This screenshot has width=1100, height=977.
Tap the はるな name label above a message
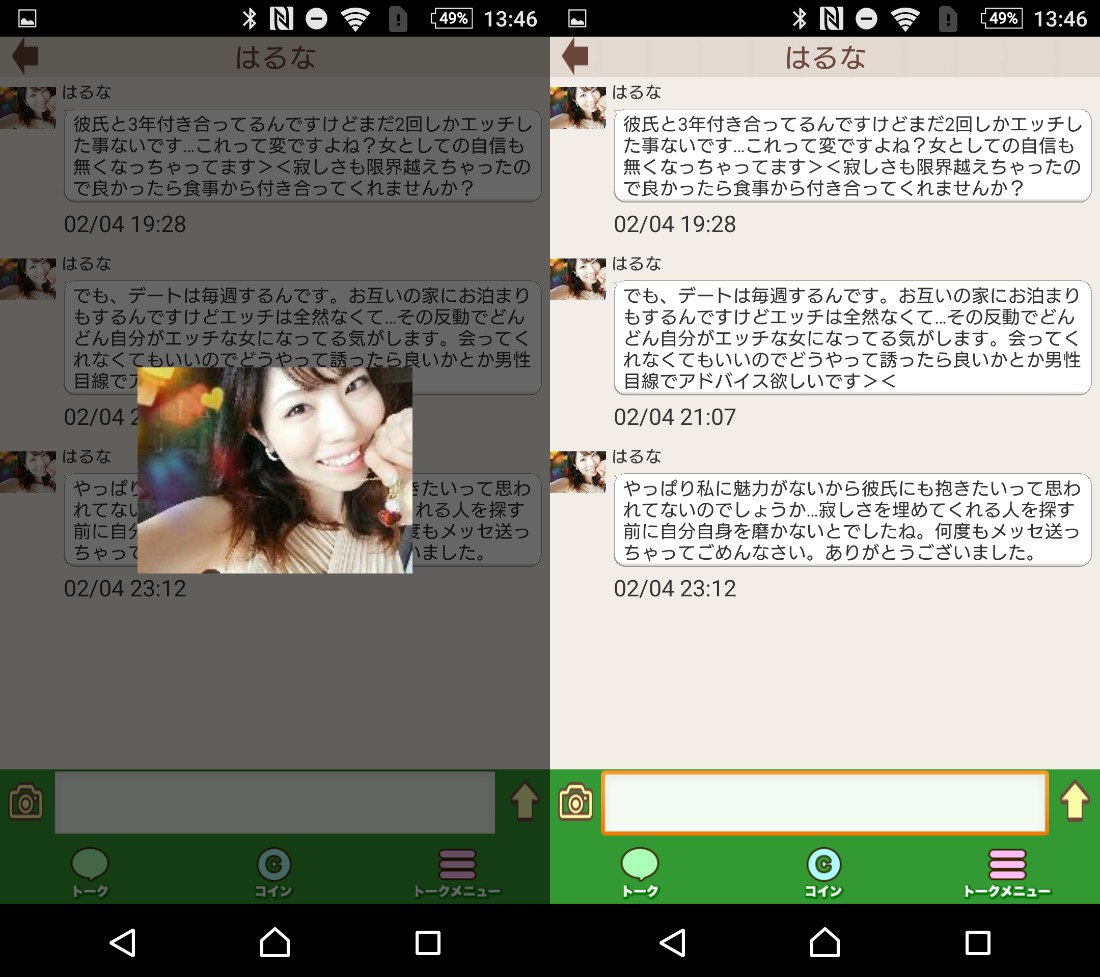click(x=637, y=91)
